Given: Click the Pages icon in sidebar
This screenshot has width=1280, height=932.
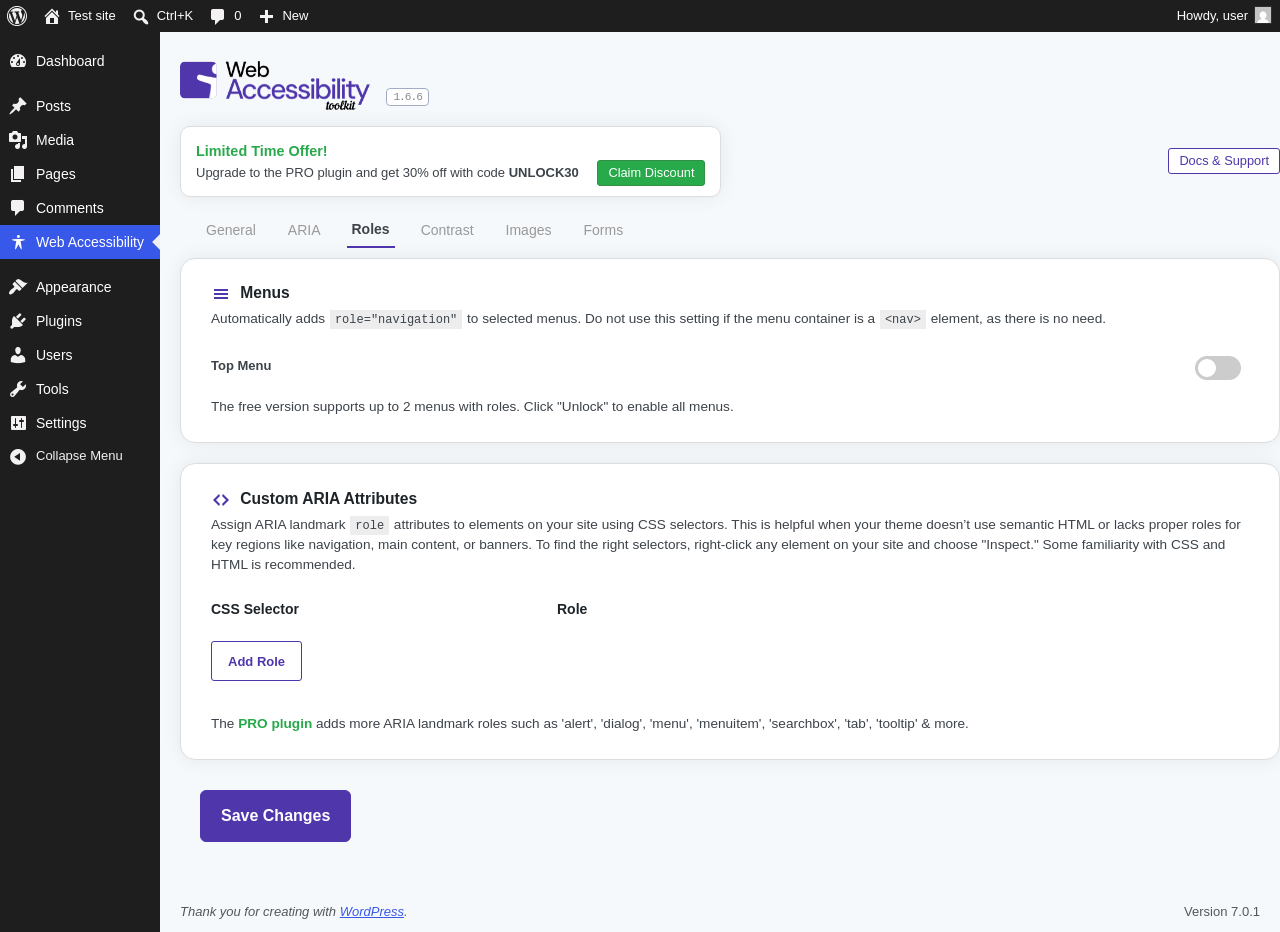Looking at the screenshot, I should pos(18,174).
